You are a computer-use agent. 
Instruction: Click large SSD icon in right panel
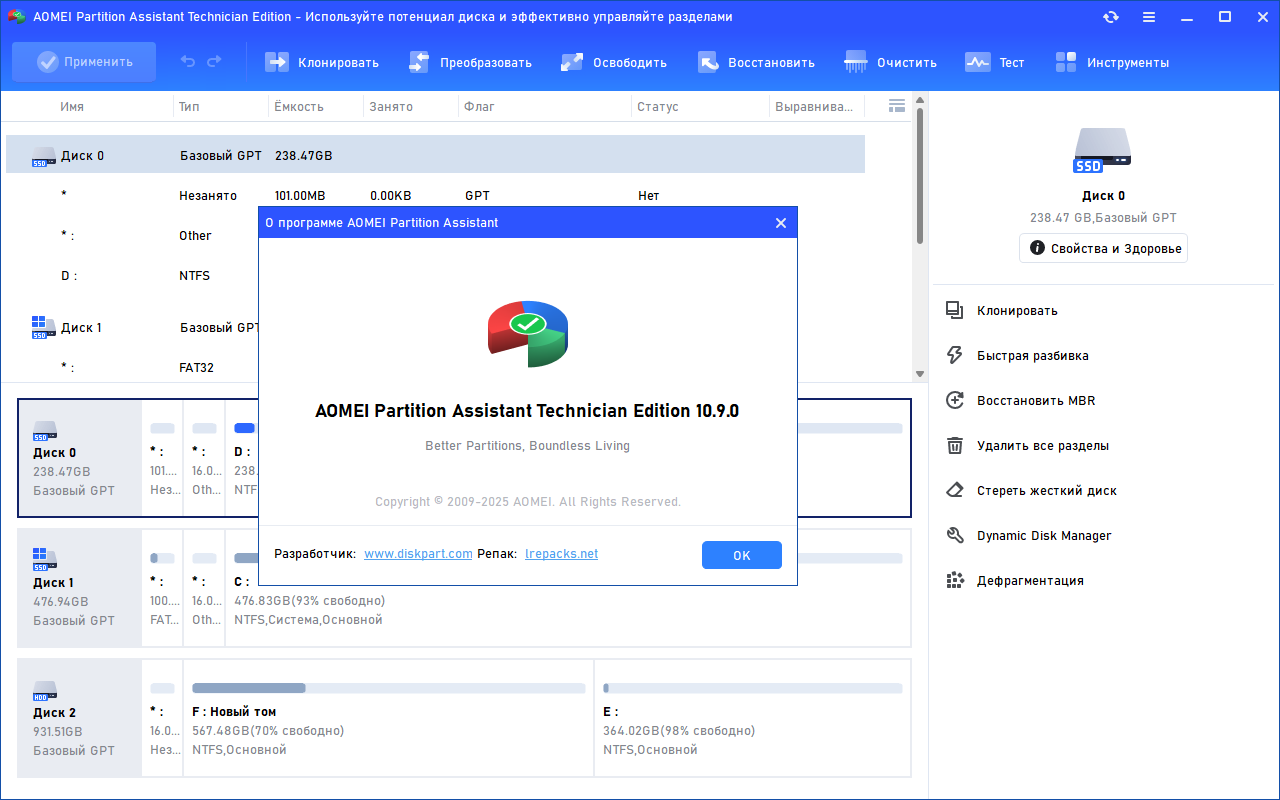(1103, 152)
